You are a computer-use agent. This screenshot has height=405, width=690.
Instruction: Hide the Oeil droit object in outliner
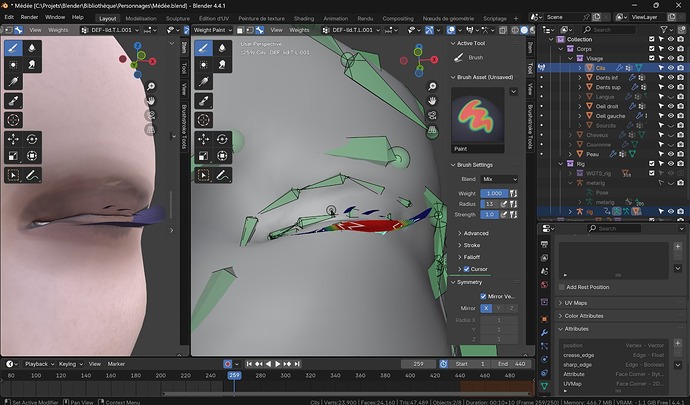tap(671, 106)
